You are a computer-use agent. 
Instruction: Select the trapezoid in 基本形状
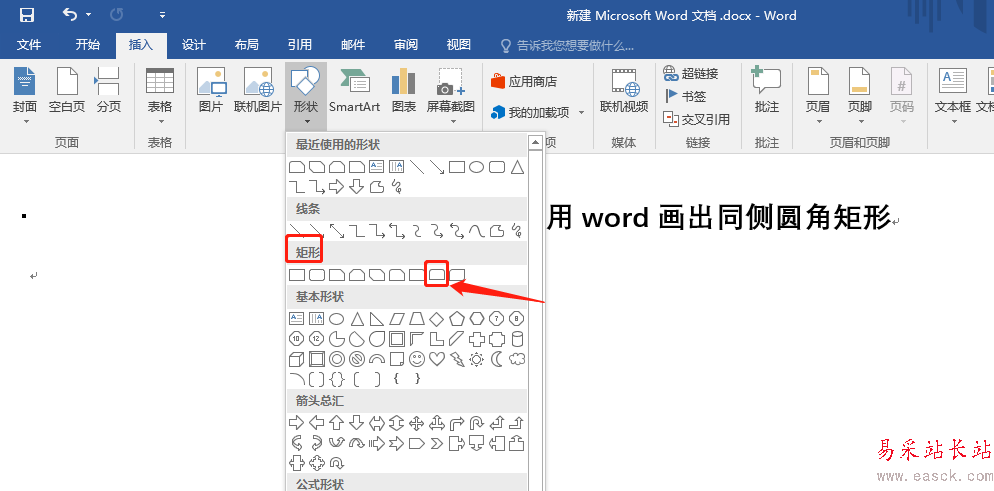click(416, 319)
